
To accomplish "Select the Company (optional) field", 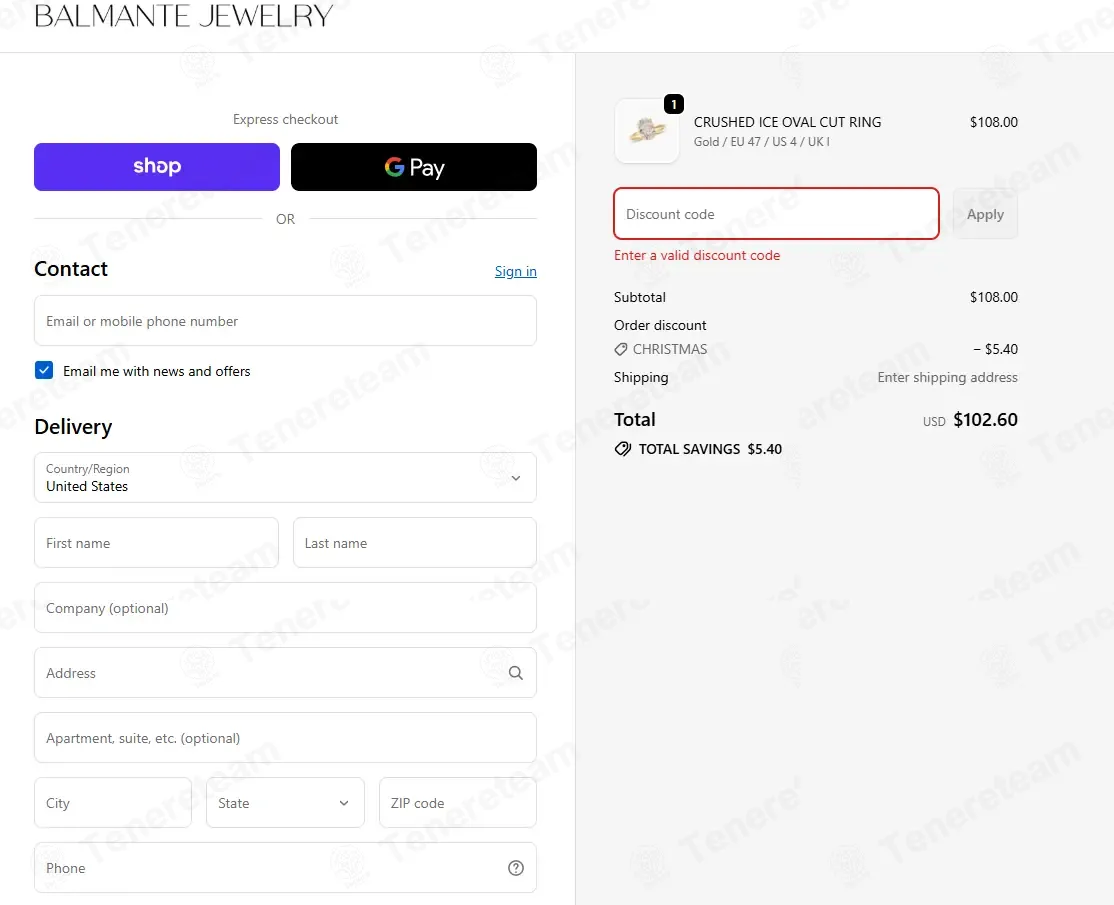I will [286, 608].
